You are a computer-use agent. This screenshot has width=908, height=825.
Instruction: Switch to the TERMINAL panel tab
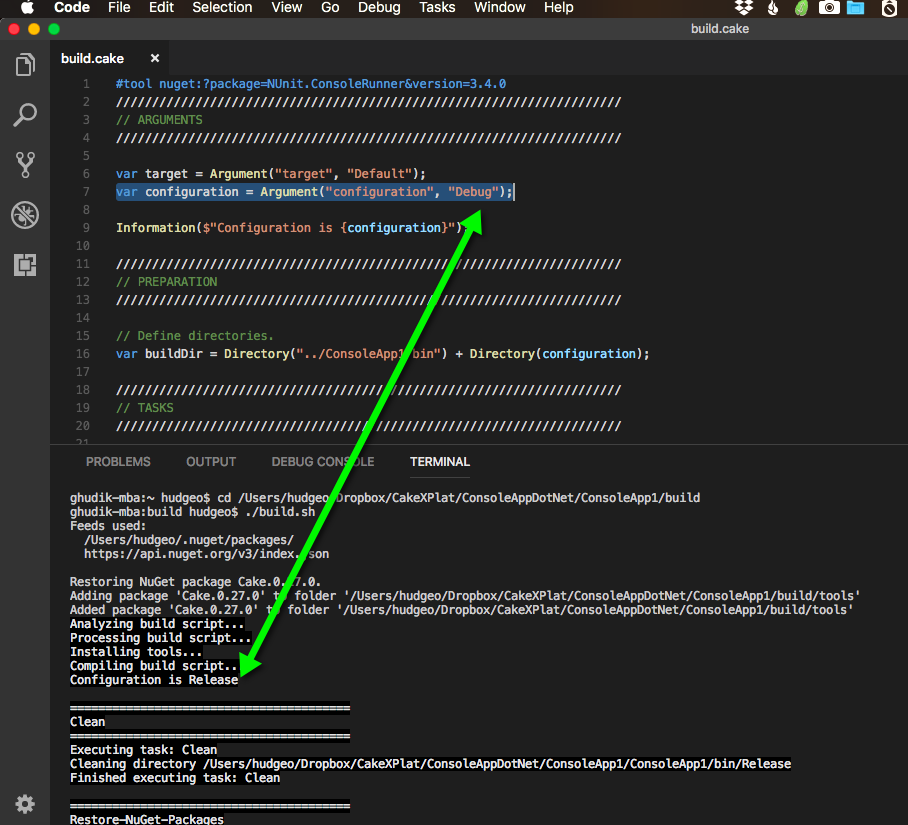[x=440, y=461]
